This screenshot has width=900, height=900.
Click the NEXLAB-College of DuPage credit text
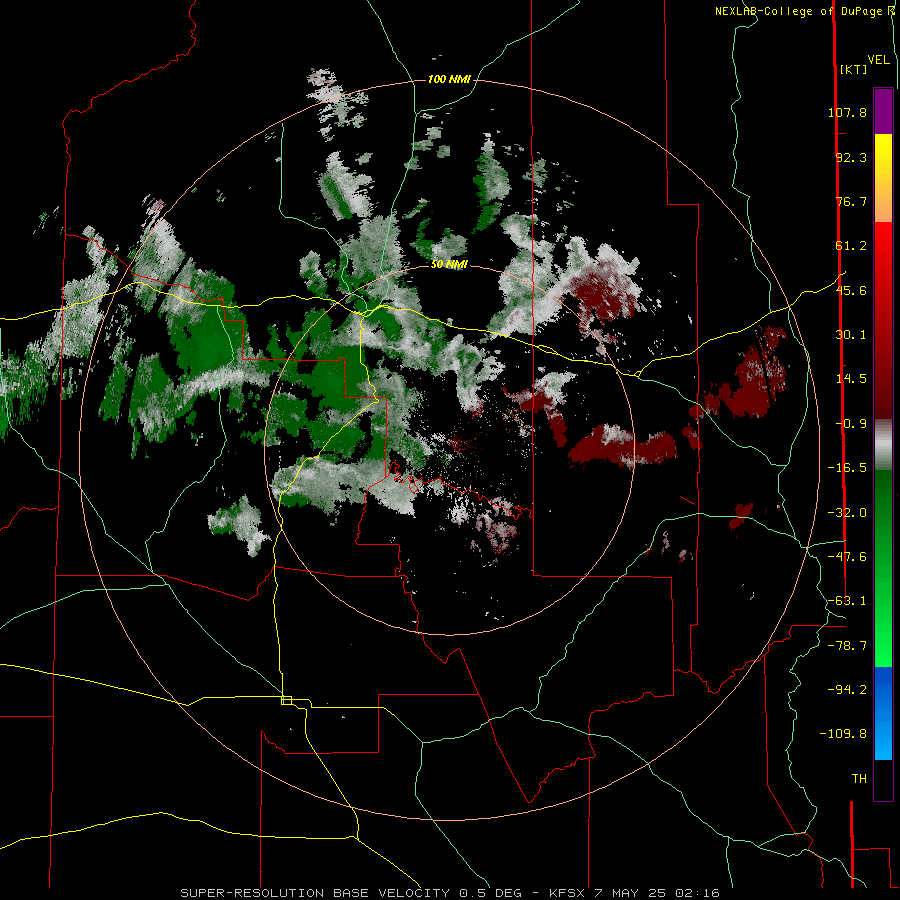tap(801, 11)
